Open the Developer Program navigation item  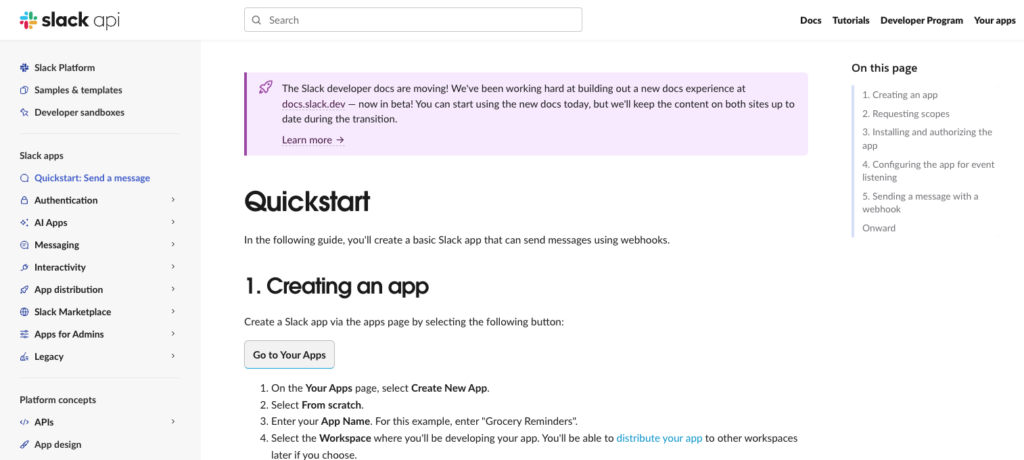pos(921,20)
